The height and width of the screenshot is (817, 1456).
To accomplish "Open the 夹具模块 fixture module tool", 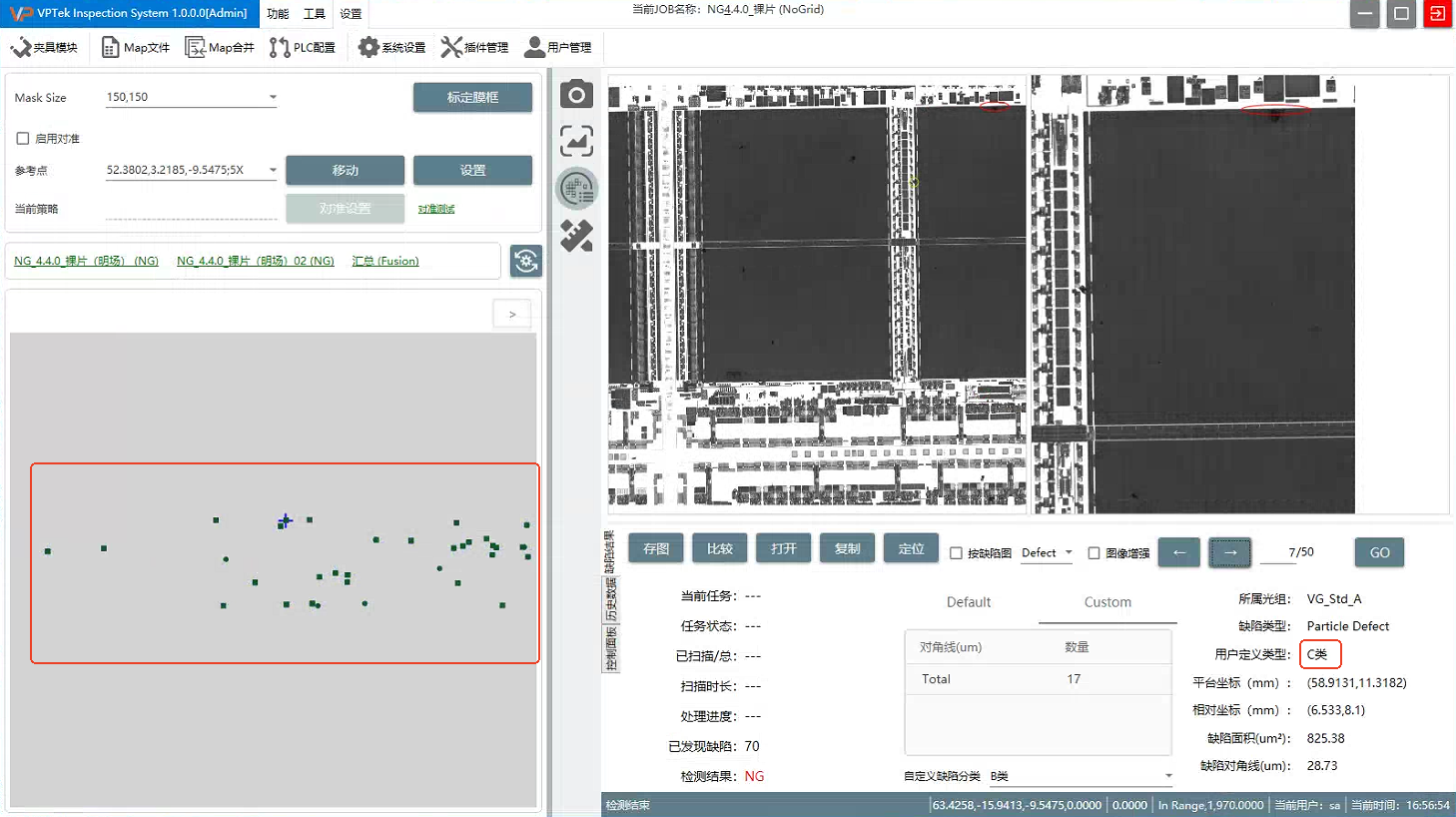I will tap(44, 47).
